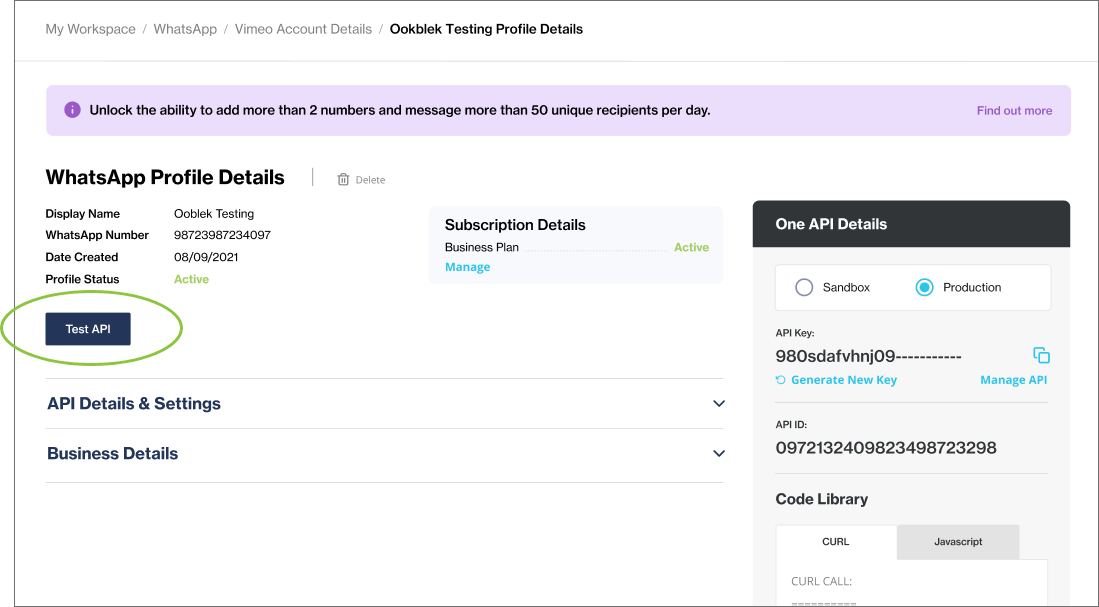
Task: Select the Production radio button
Action: pos(924,287)
